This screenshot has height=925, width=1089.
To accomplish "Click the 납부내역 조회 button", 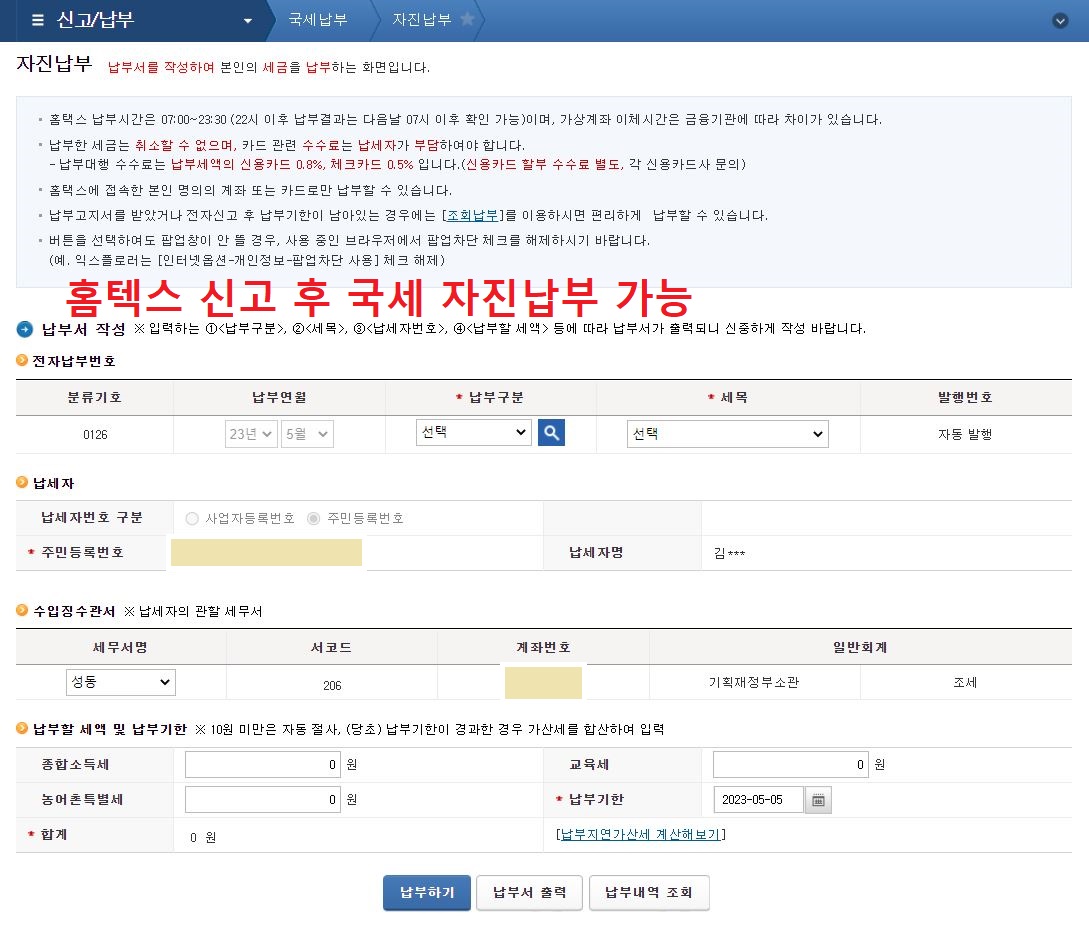I will coord(649,892).
